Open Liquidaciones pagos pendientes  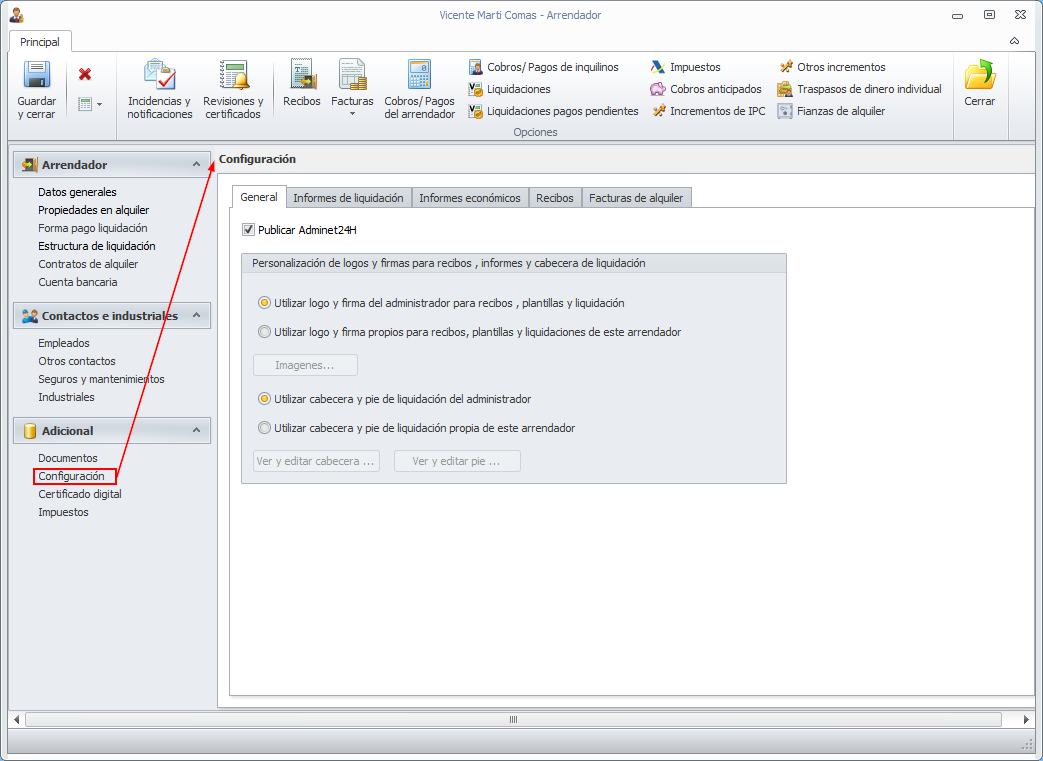[553, 111]
